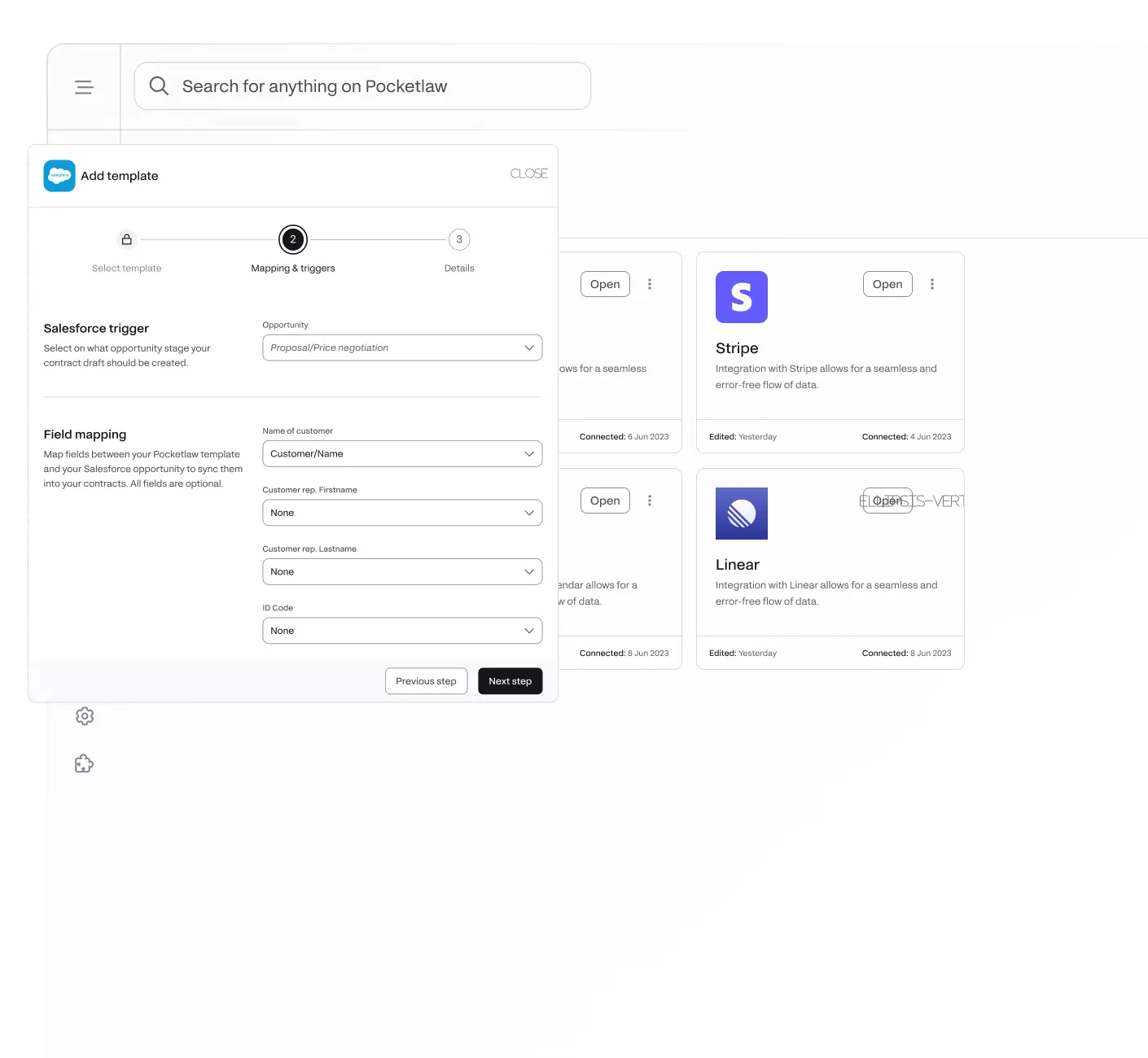Screen dimensions: 1148x1058
Task: Expand the ID Code dropdown
Action: coord(402,631)
